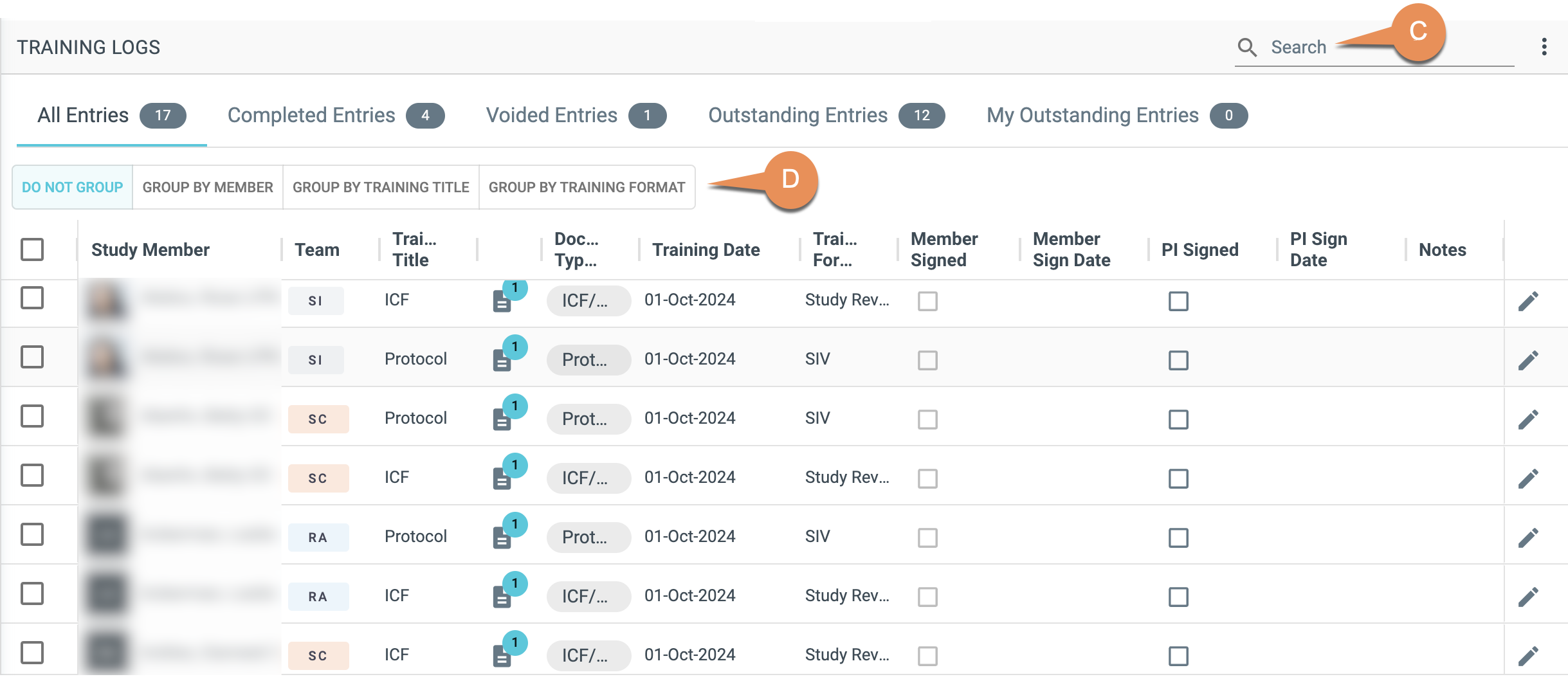Edit the RA Protocol training entry
Image resolution: width=1568 pixels, height=688 pixels.
(x=1528, y=538)
